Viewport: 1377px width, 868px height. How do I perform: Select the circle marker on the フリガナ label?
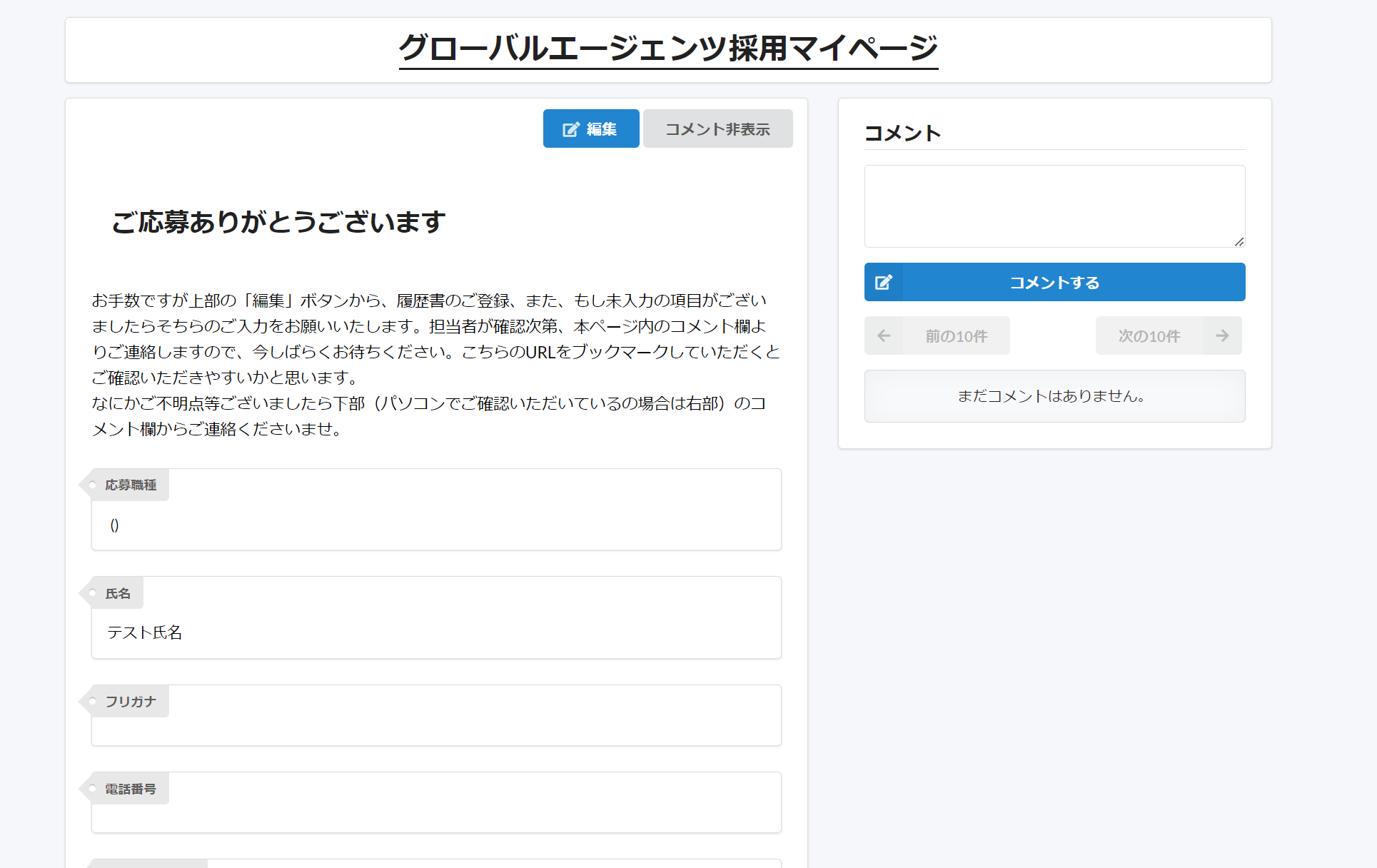click(x=92, y=701)
